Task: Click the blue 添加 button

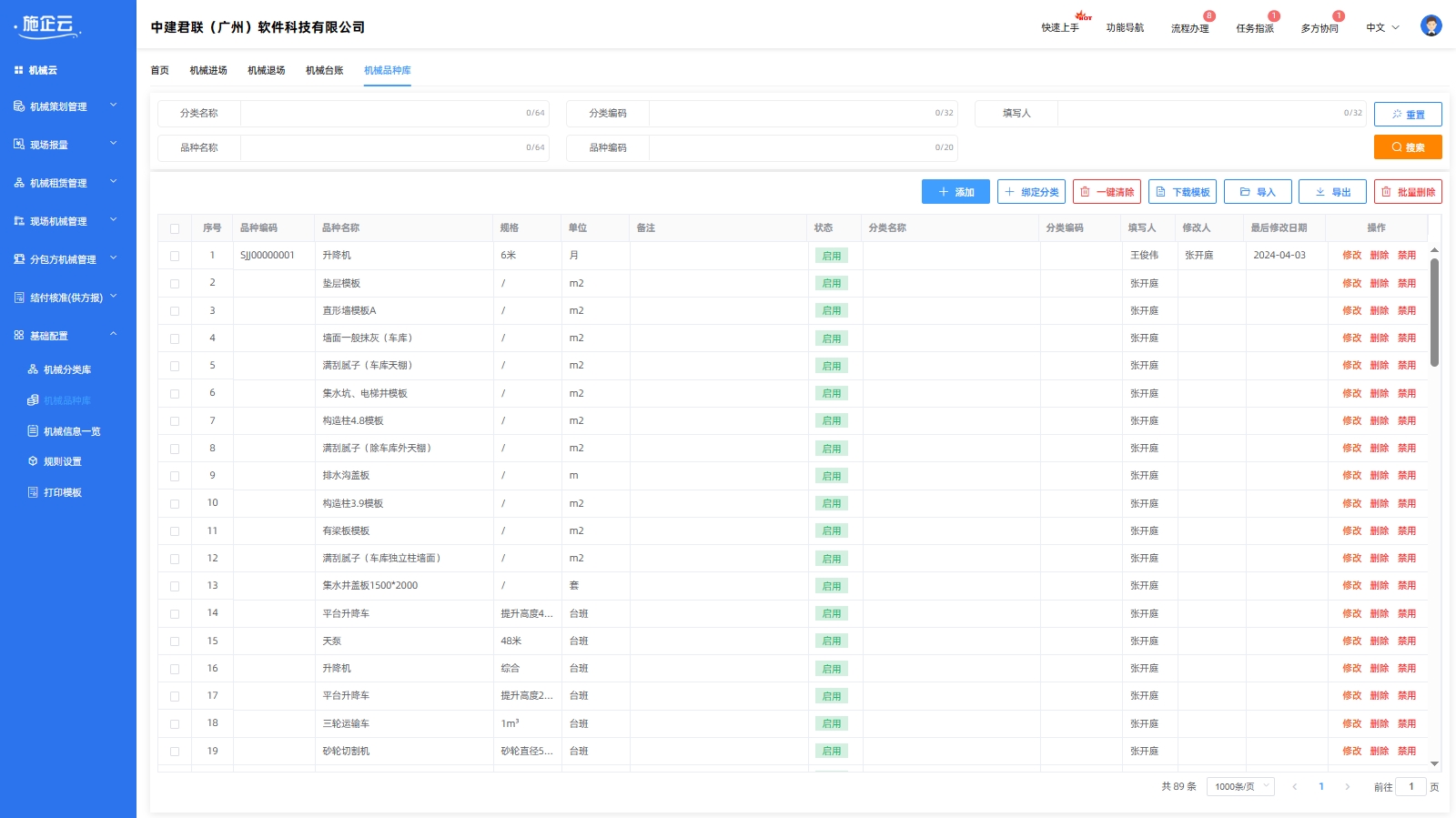Action: tap(955, 192)
